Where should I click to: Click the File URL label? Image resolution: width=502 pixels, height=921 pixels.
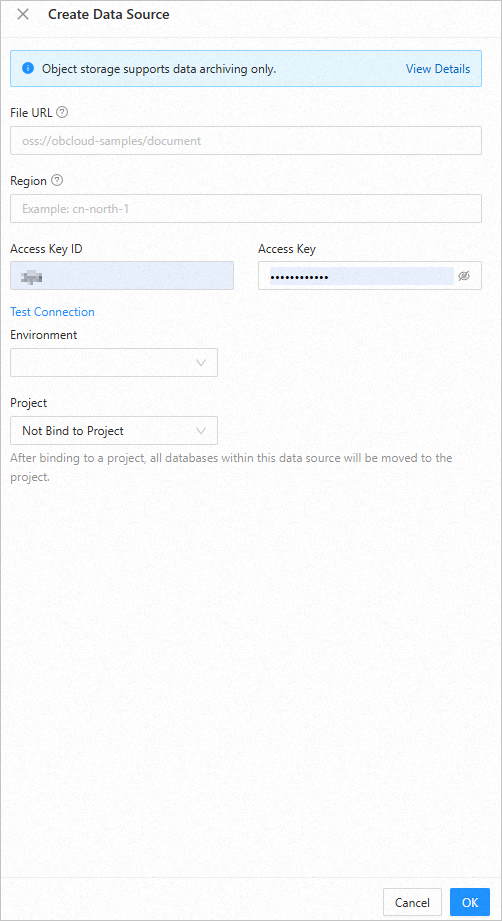(x=32, y=112)
